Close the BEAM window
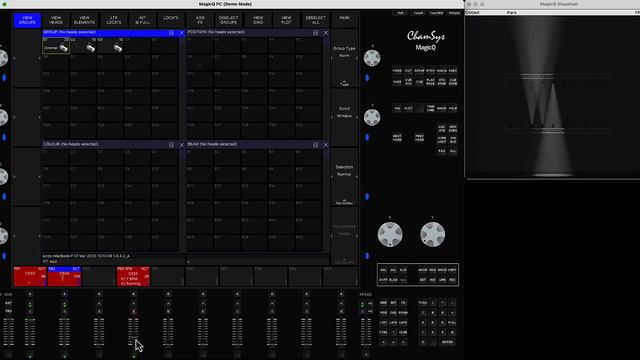The height and width of the screenshot is (360, 640). [x=326, y=144]
